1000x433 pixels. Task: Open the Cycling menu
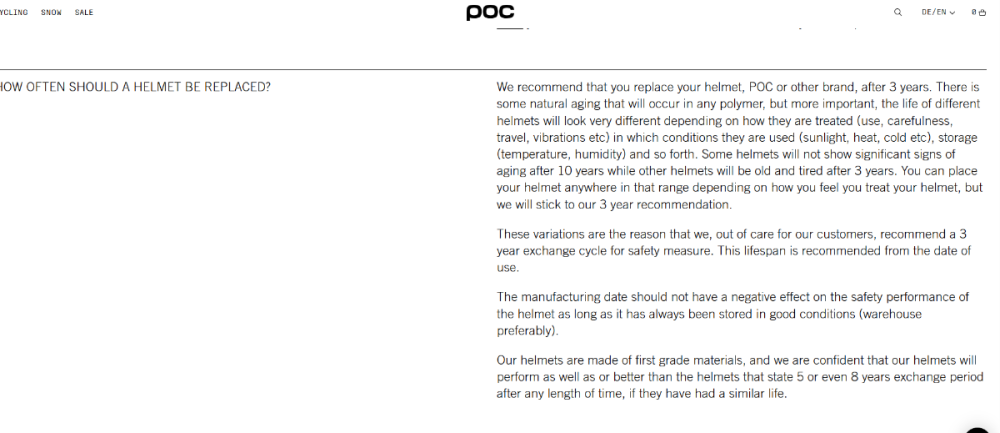14,12
